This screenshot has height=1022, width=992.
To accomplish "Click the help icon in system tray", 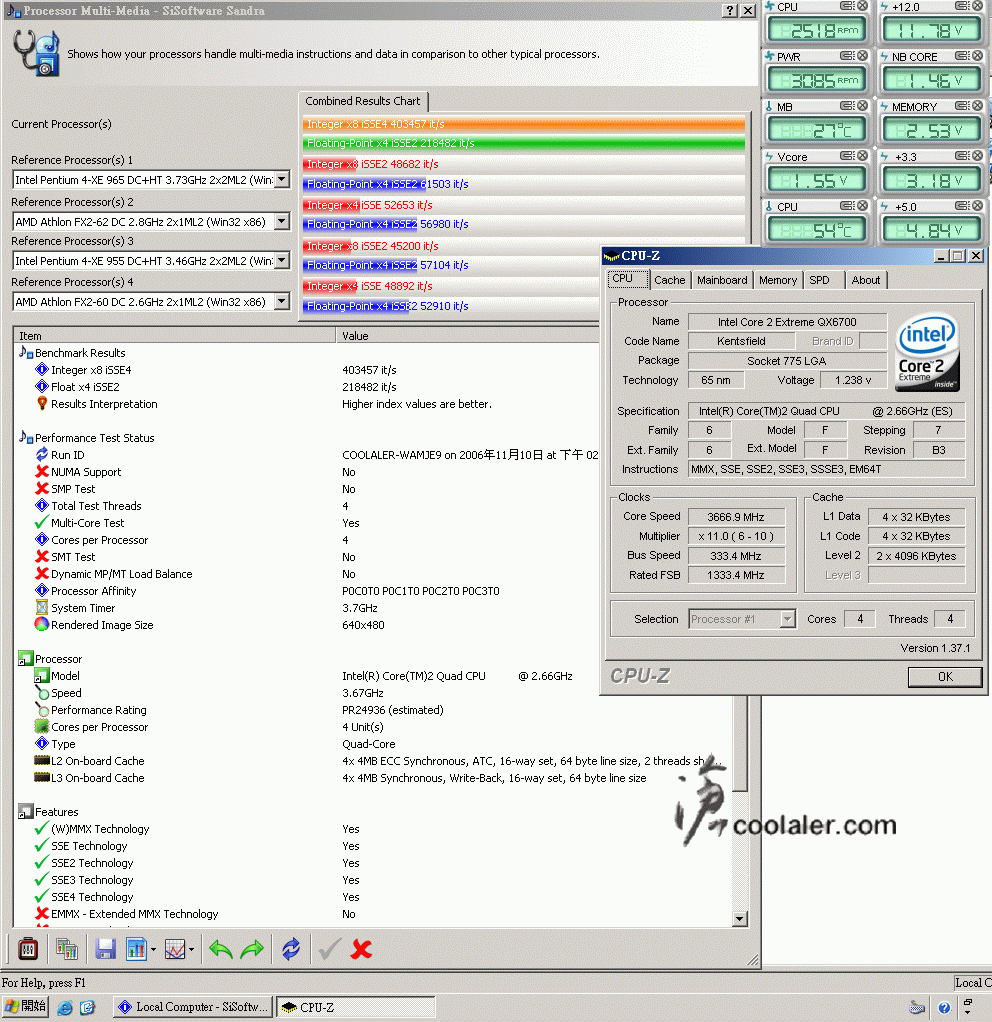I will click(943, 1008).
